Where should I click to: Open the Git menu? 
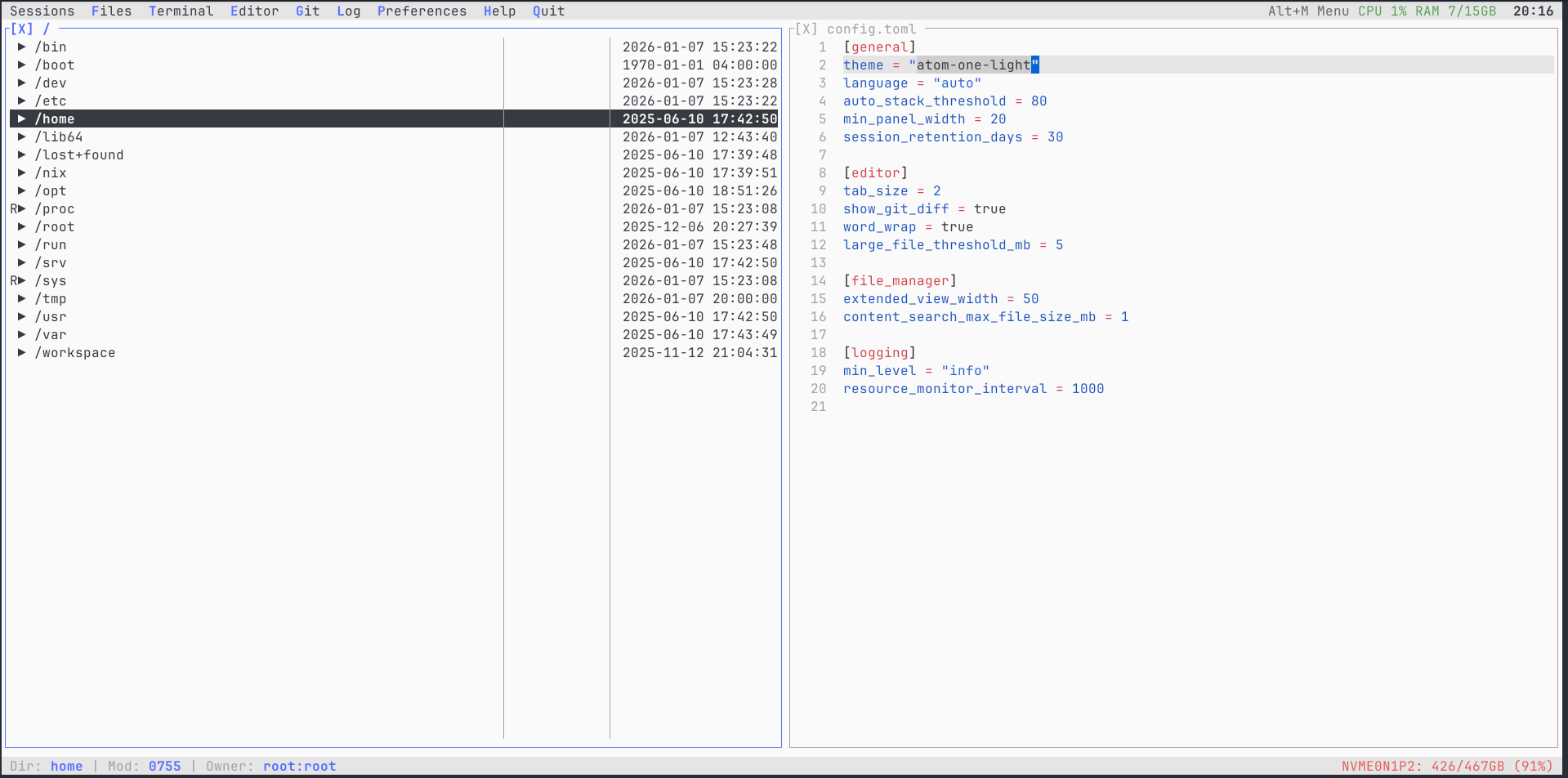307,11
